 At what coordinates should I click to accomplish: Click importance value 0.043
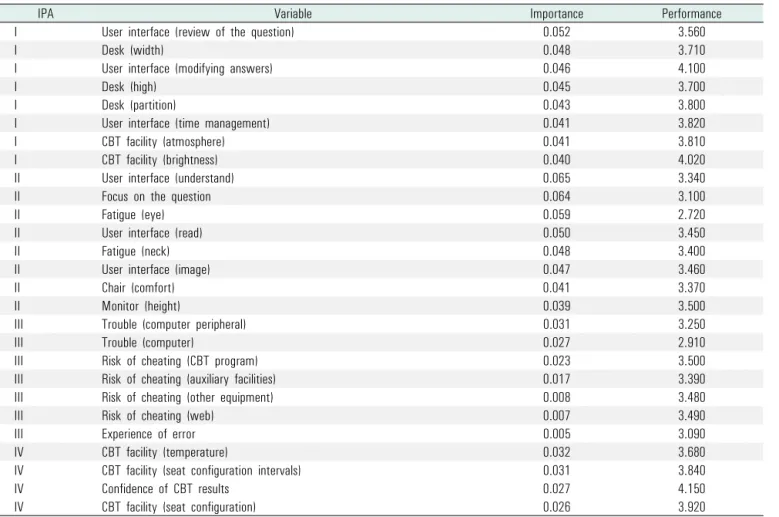[x=556, y=105]
